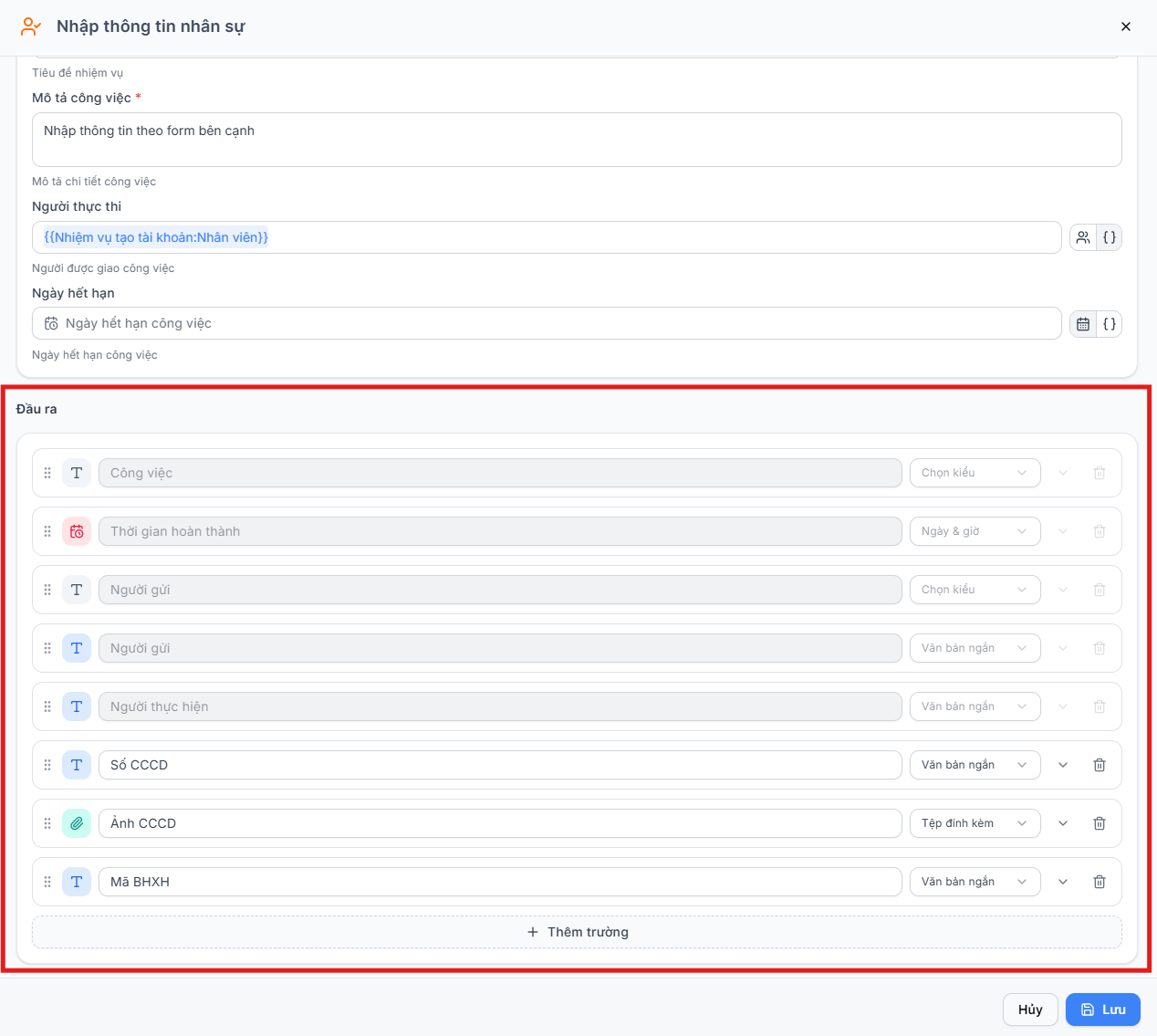Click the Ngày hết hạn công việc input

pos(547,323)
